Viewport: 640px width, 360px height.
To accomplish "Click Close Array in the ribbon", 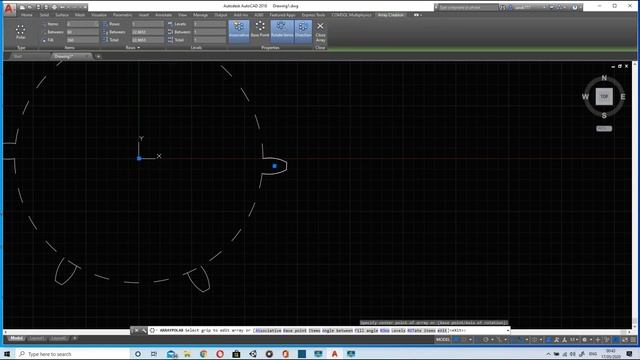I will coord(320,32).
